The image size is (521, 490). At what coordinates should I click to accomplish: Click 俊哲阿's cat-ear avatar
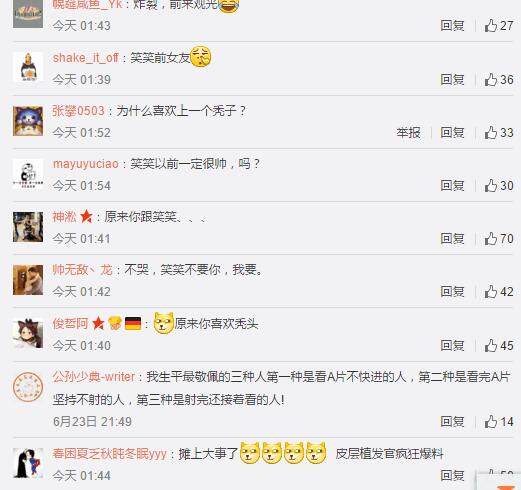click(28, 333)
